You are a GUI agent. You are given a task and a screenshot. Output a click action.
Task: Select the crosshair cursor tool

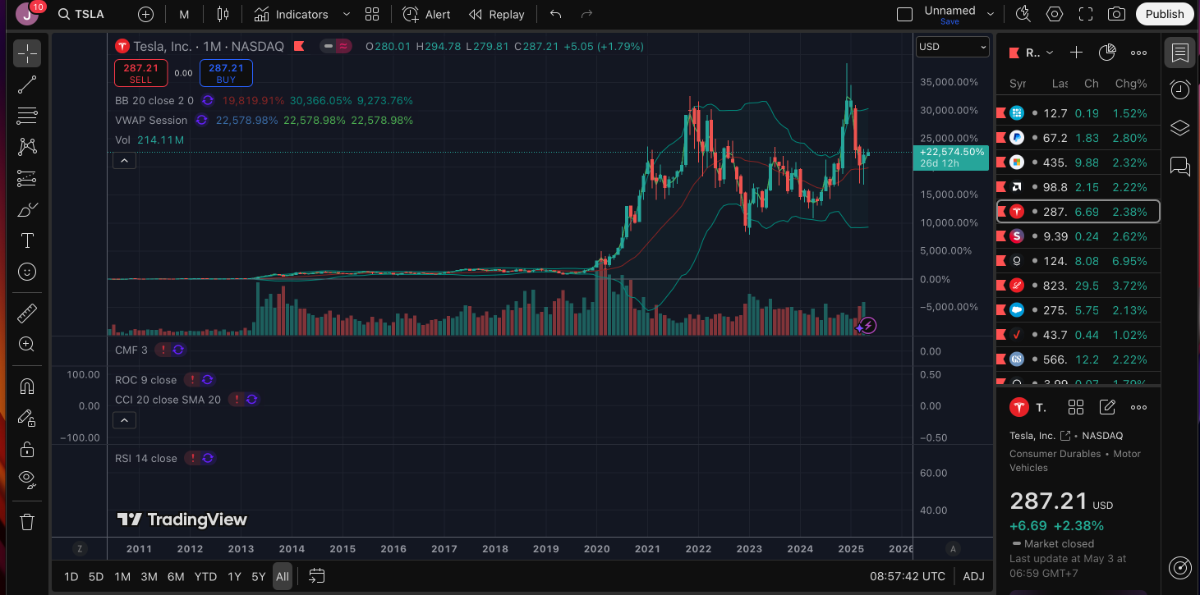[27, 54]
